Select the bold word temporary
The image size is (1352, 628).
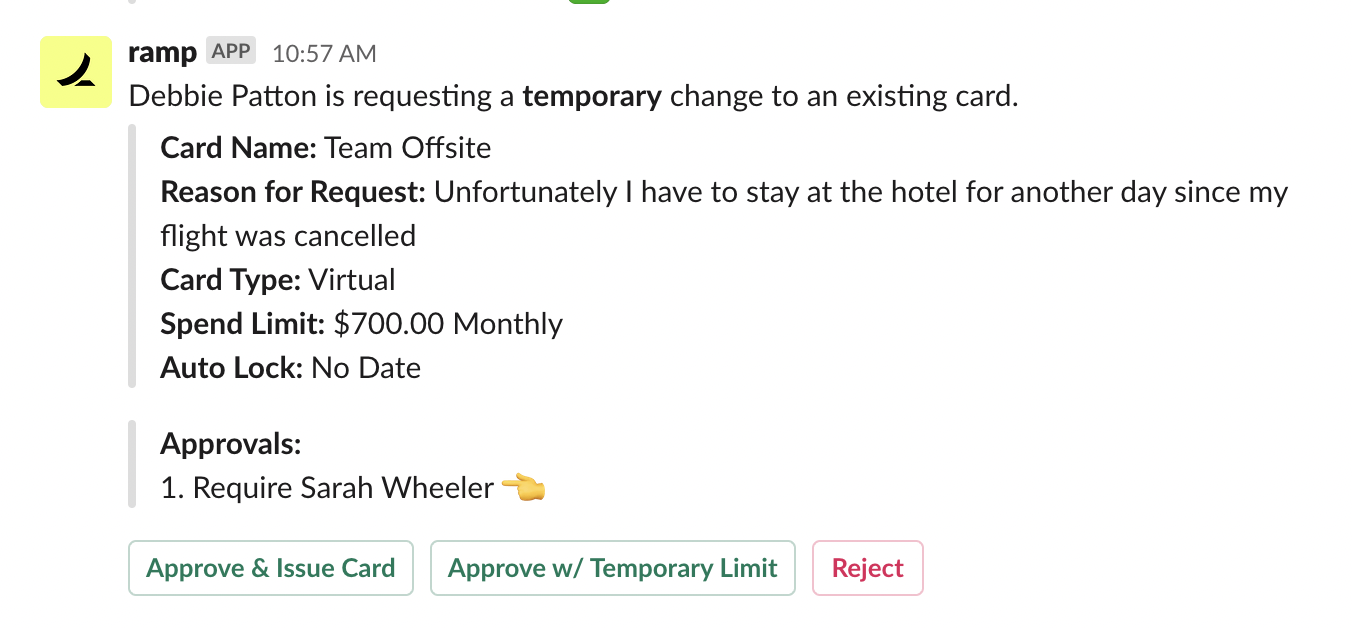point(592,97)
